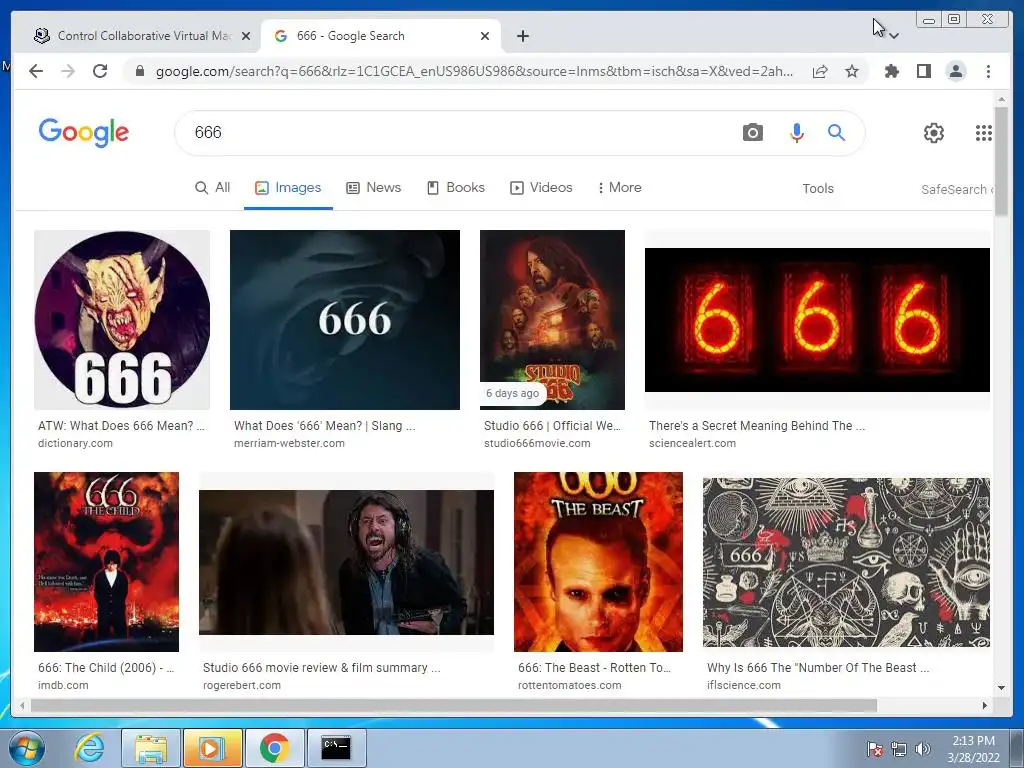Screen dimensions: 1024x768
Task: Toggle the Chrome side panel icon
Action: 923,71
